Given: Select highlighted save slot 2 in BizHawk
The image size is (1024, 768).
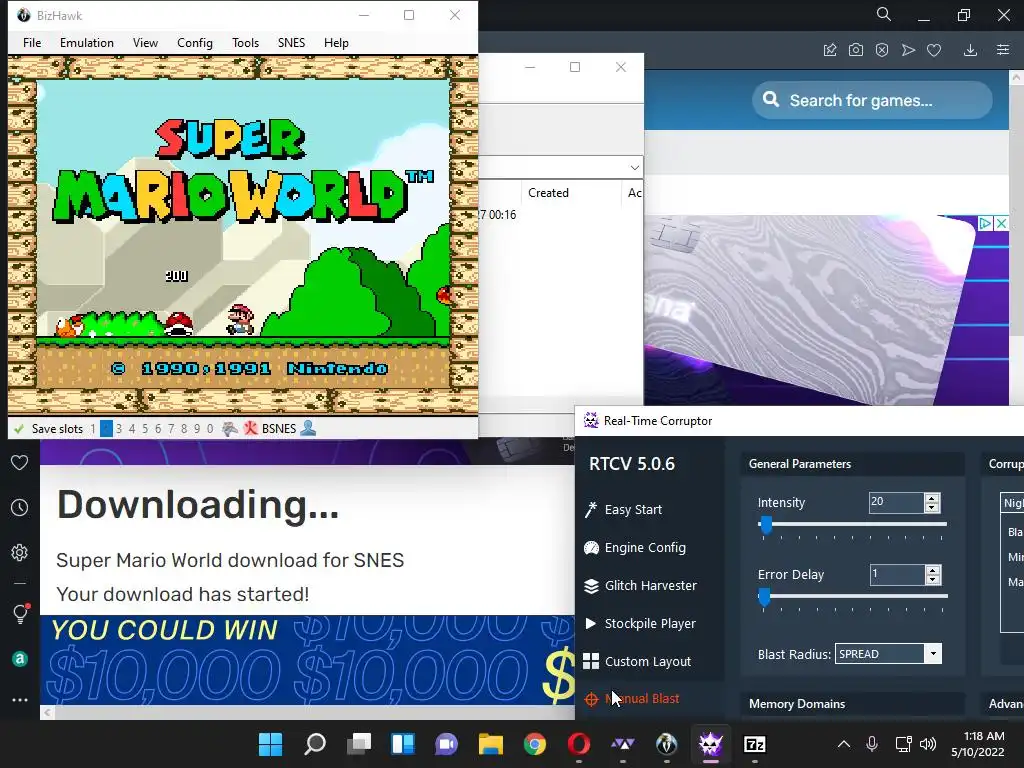Looking at the screenshot, I should click(106, 428).
